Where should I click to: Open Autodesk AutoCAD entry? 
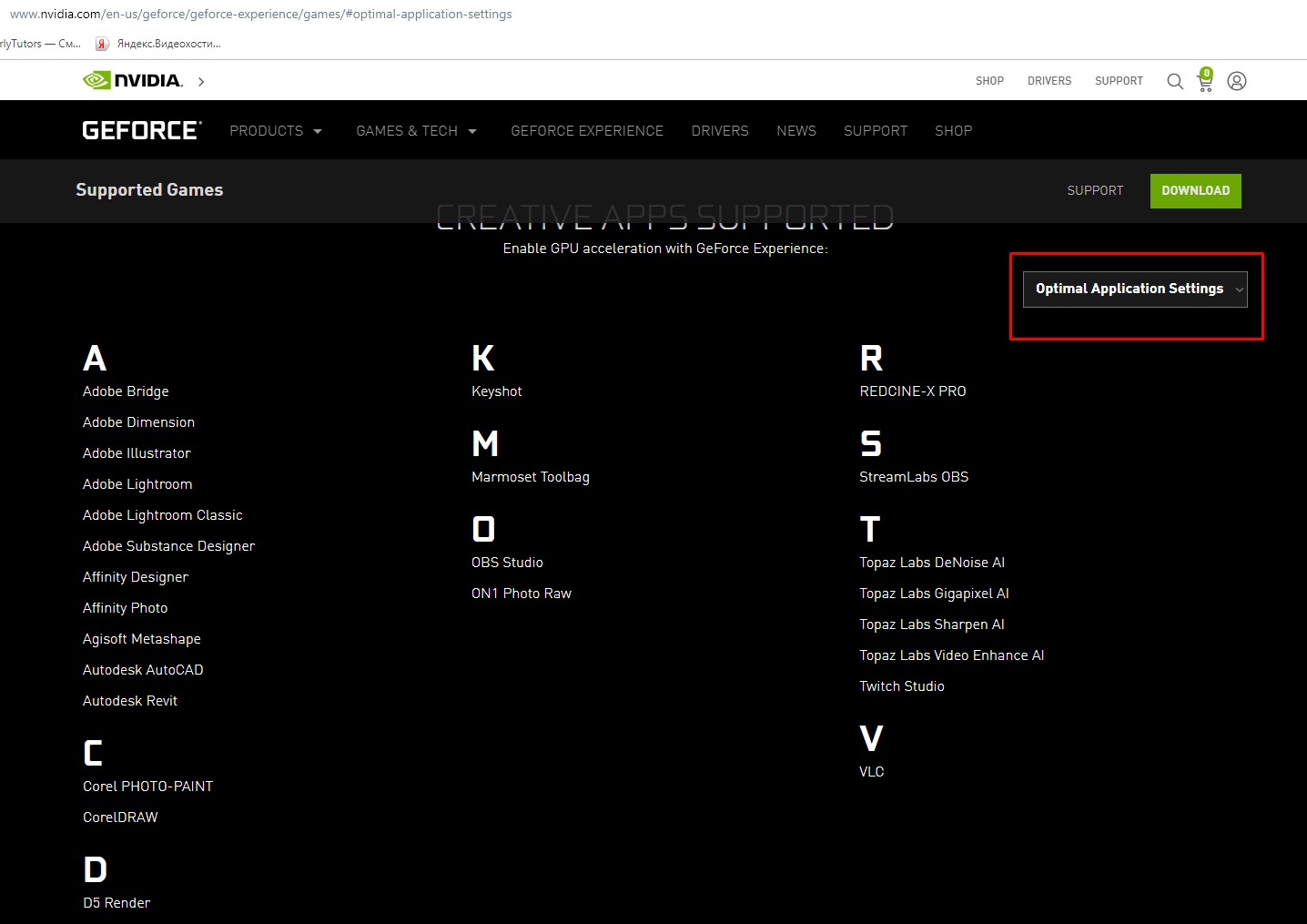point(143,670)
